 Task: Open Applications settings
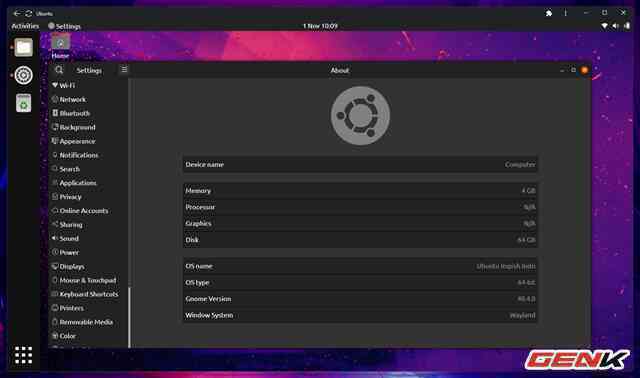pos(89,182)
